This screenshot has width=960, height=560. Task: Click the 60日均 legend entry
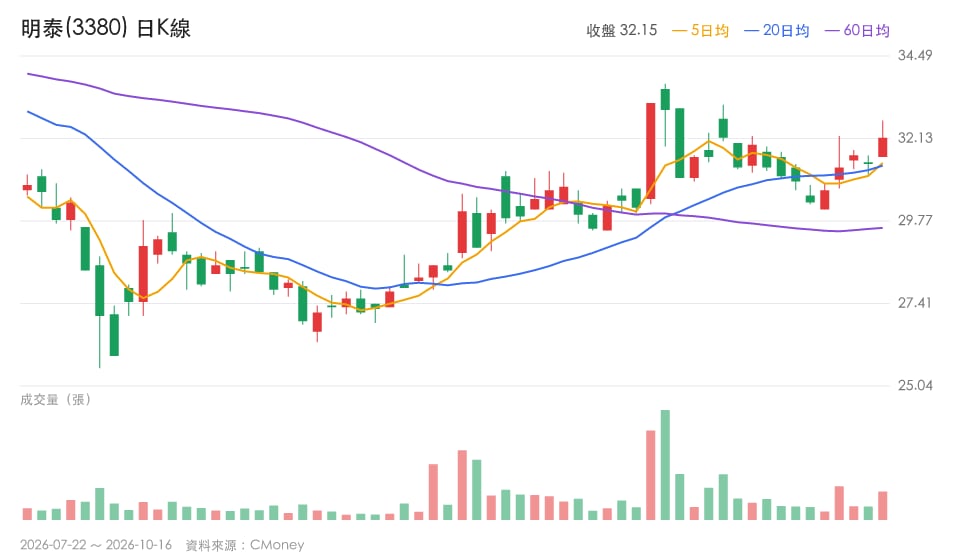pyautogui.click(x=857, y=31)
